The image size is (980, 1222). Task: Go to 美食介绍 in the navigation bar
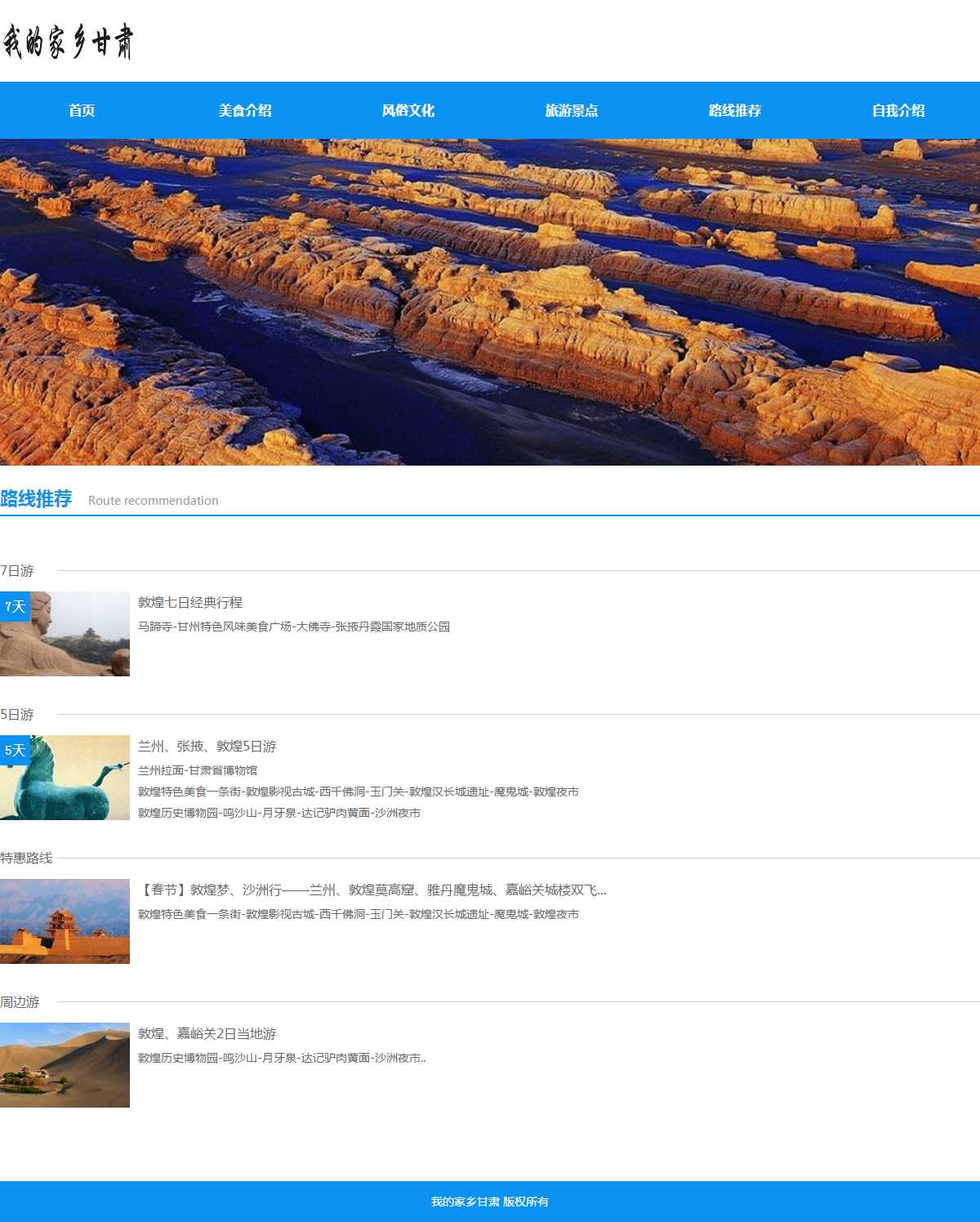245,110
